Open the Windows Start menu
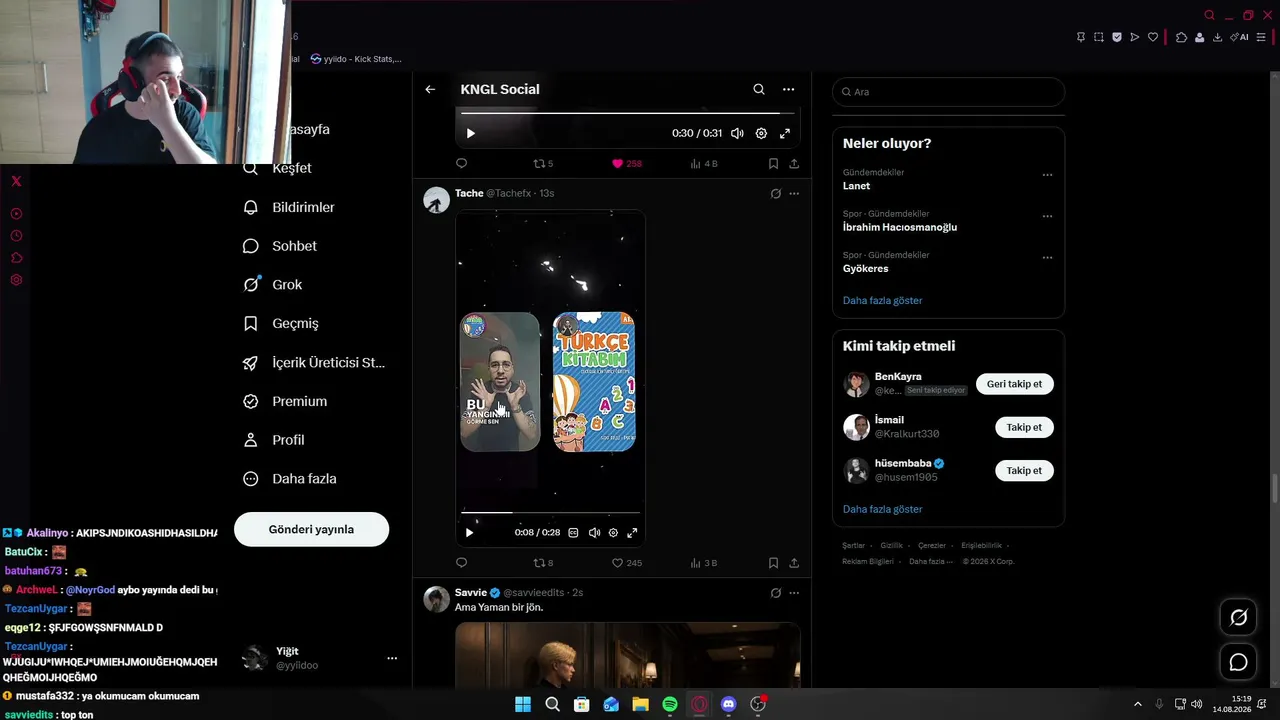This screenshot has width=1280, height=720. pyautogui.click(x=523, y=705)
